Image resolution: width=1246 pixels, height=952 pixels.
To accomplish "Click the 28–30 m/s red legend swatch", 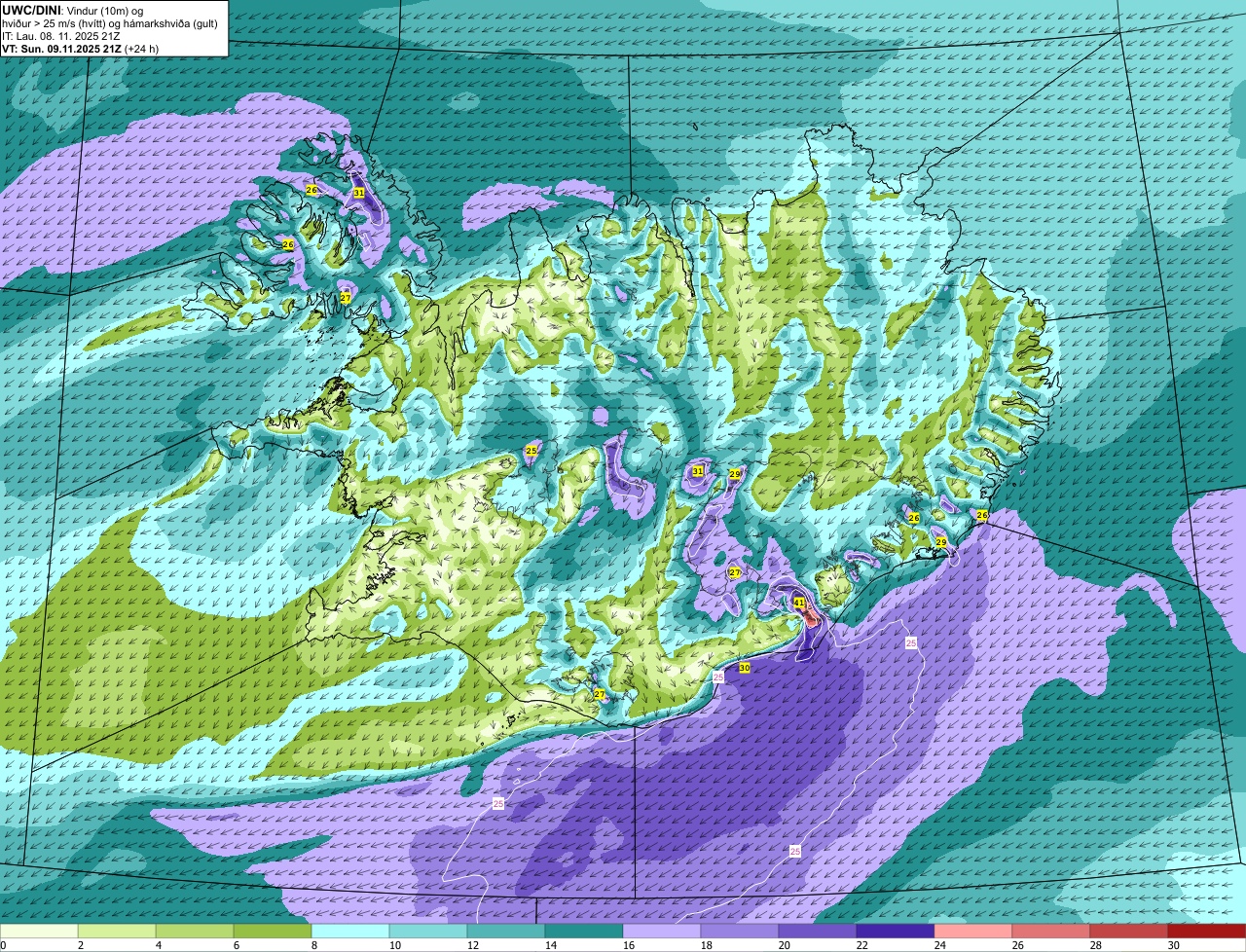I will click(1129, 932).
